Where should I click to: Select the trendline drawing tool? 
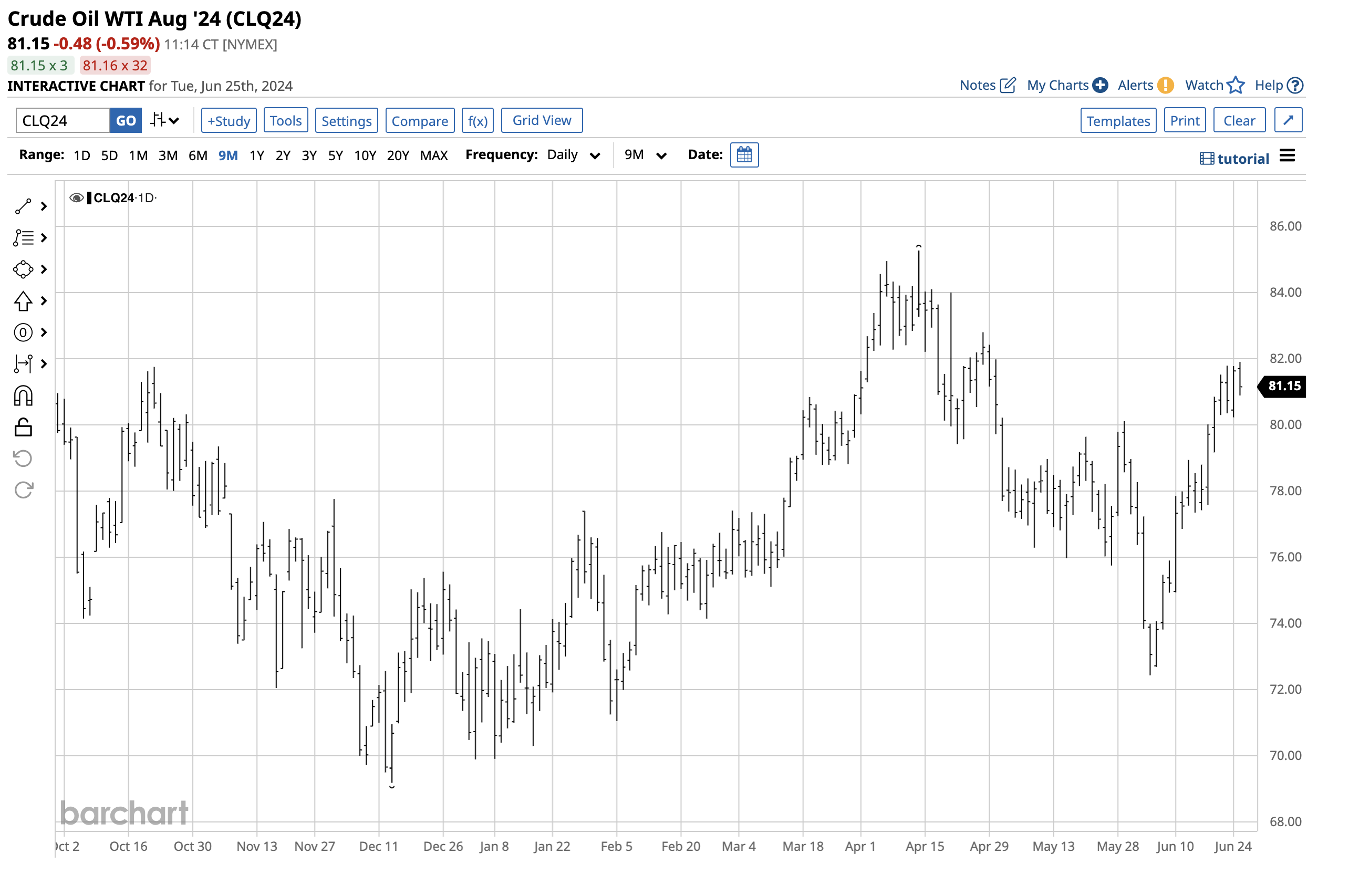click(x=23, y=206)
